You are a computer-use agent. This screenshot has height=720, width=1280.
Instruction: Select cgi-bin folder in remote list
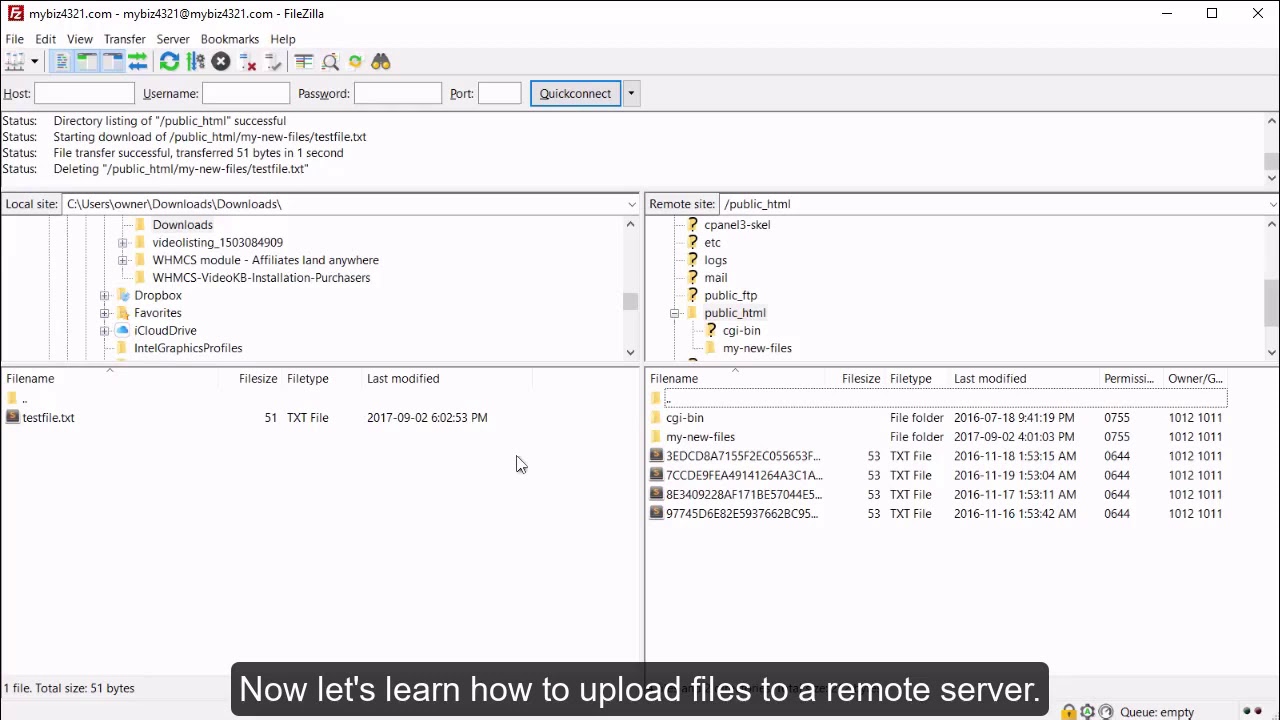(684, 417)
